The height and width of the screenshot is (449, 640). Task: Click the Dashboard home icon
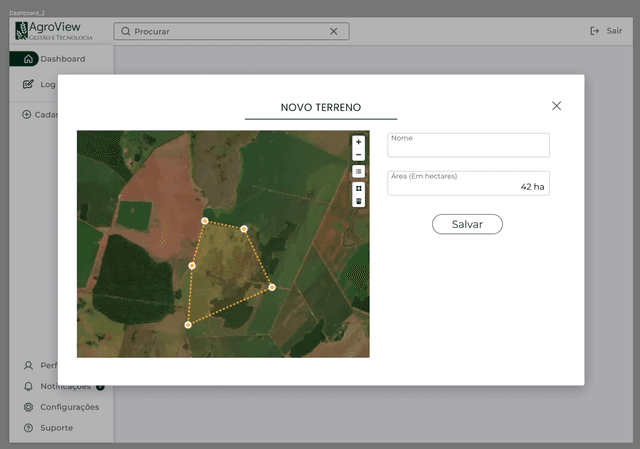28,59
